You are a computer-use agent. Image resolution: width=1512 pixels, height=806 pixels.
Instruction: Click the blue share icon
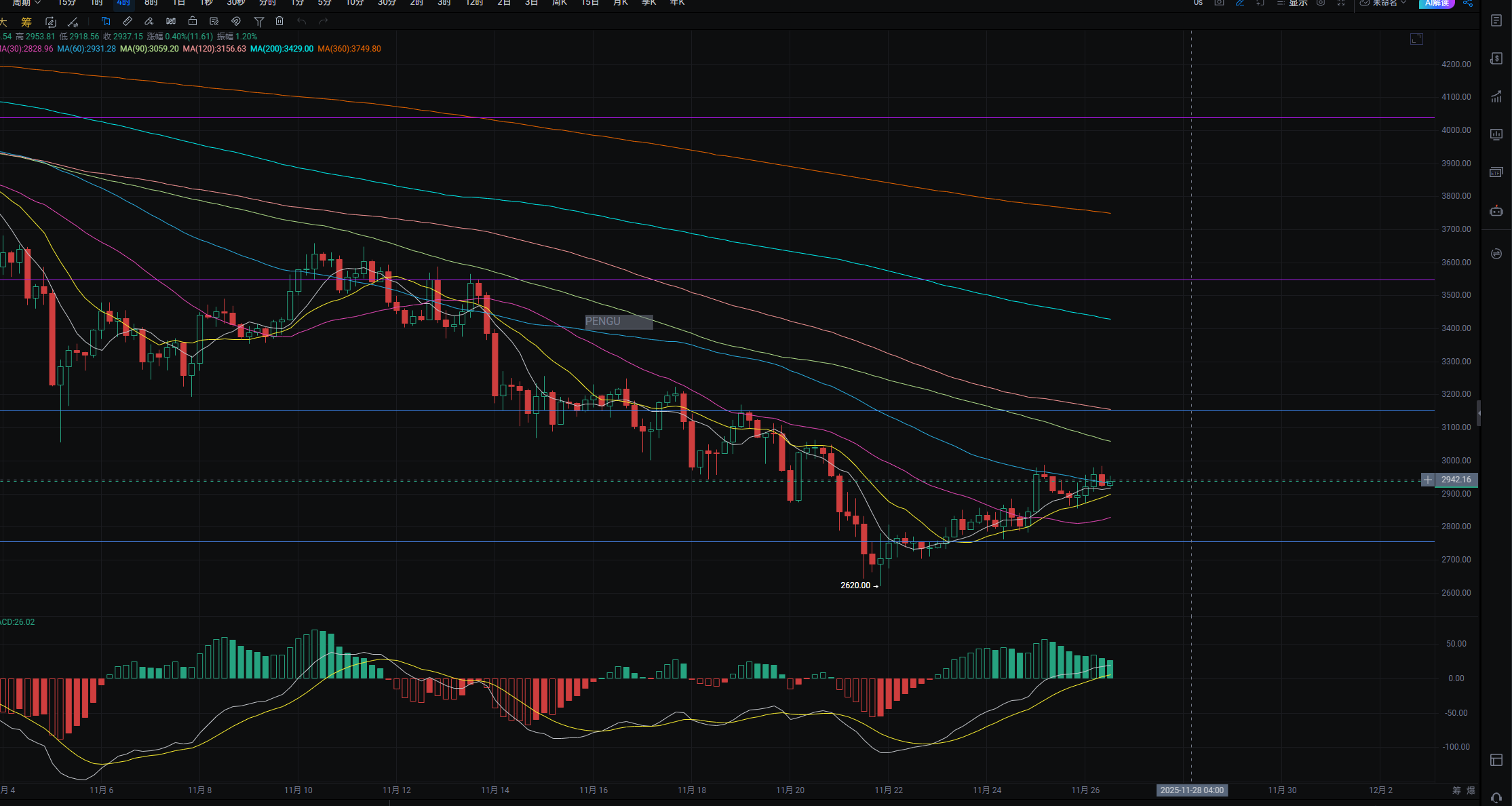tap(1467, 3)
